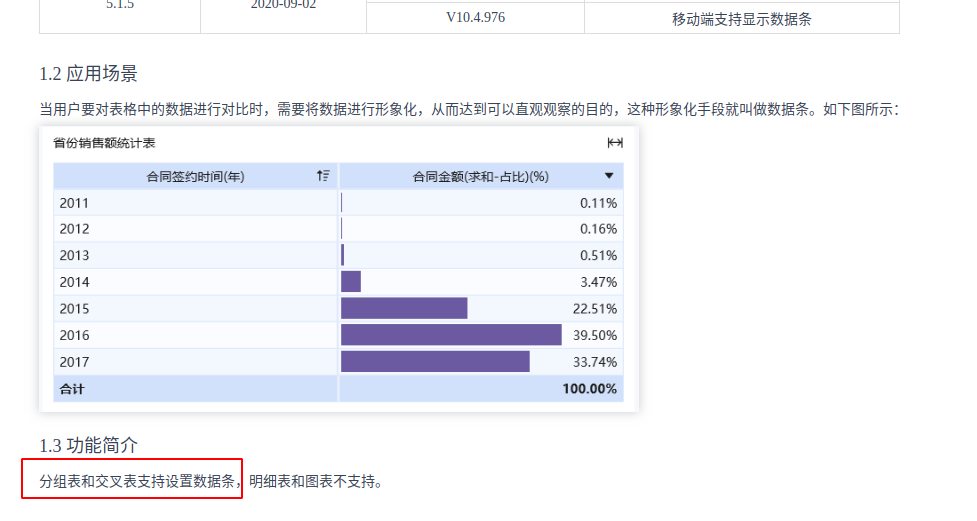
Task: Click the 2017 data bar
Action: coord(435,361)
